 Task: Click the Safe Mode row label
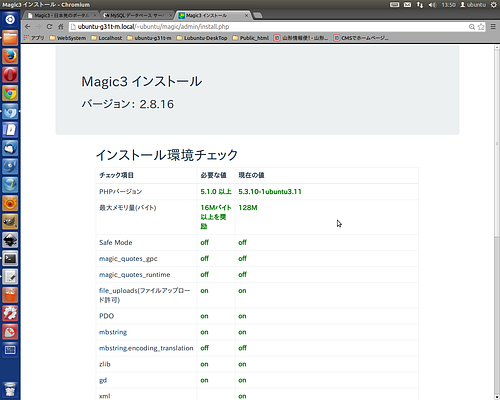(x=116, y=243)
